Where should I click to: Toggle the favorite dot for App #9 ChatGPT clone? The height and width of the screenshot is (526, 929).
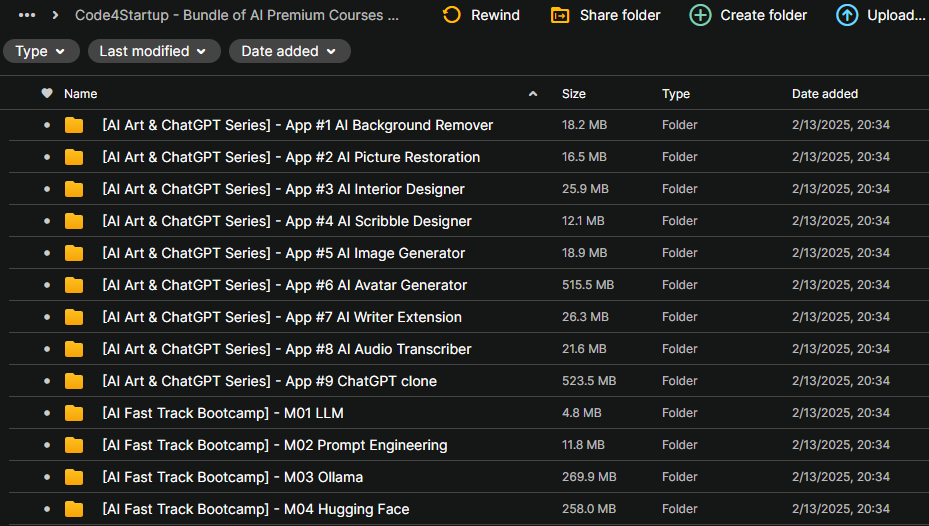(x=47, y=381)
